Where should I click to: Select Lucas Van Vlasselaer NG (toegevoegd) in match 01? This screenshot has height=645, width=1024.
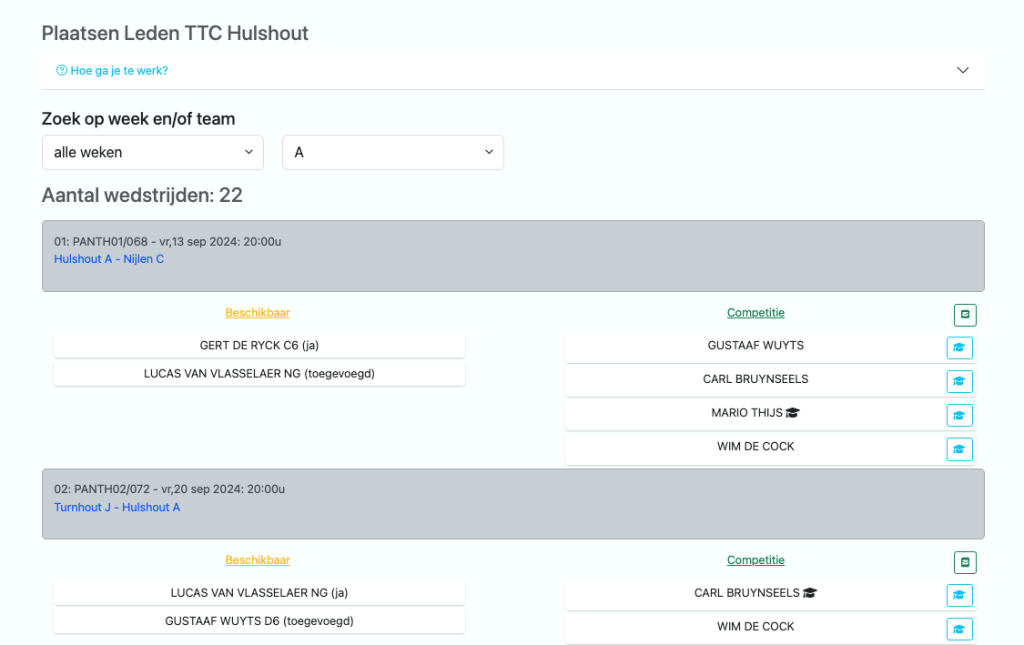(259, 373)
